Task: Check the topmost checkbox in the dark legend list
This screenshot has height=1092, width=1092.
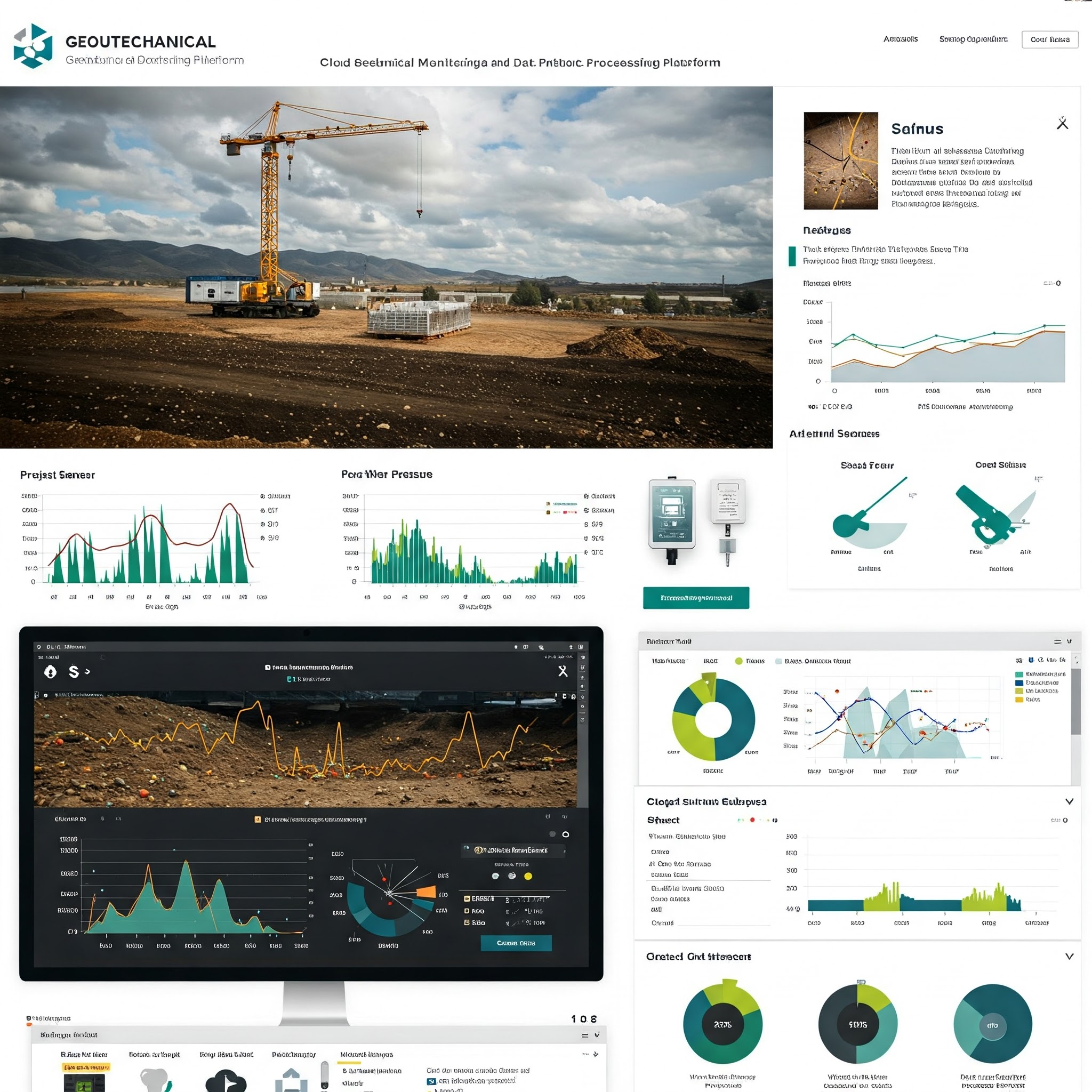Action: (x=467, y=898)
